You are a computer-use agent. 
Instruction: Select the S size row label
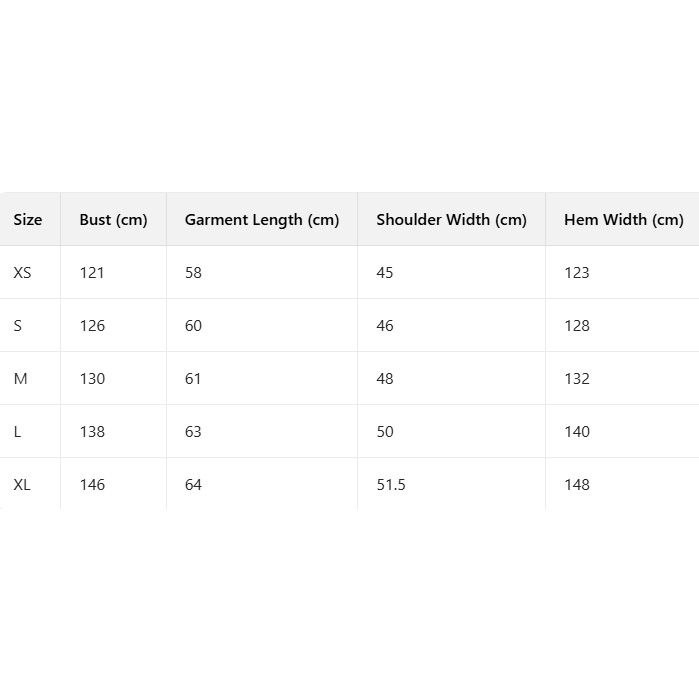coord(18,326)
